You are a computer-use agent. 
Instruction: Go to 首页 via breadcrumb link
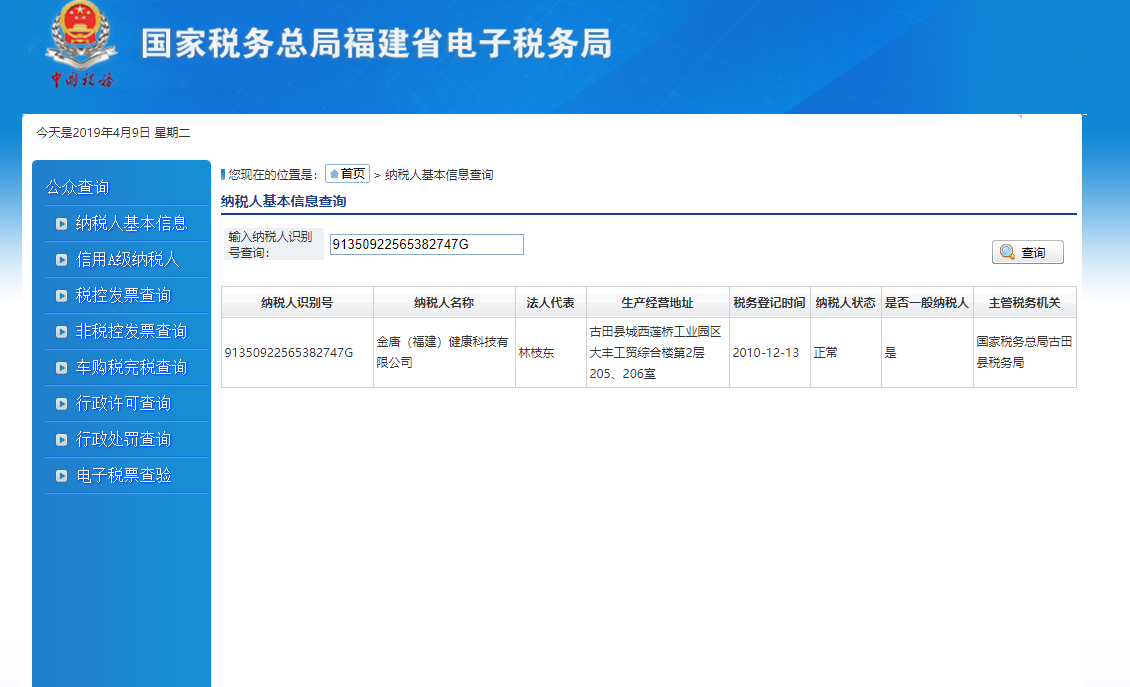[348, 174]
